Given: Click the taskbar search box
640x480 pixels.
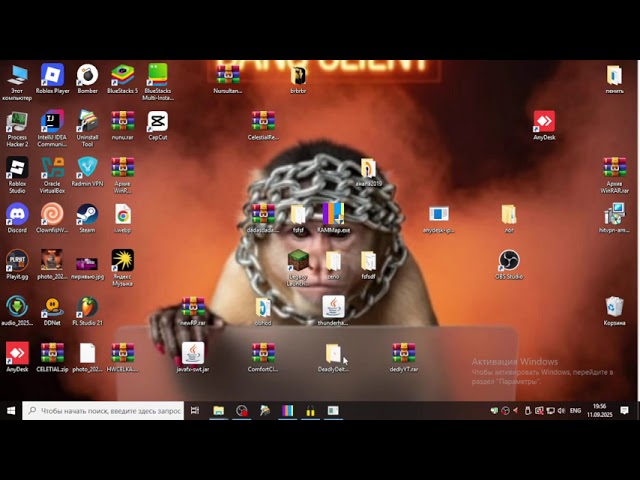Looking at the screenshot, I should tap(103, 411).
